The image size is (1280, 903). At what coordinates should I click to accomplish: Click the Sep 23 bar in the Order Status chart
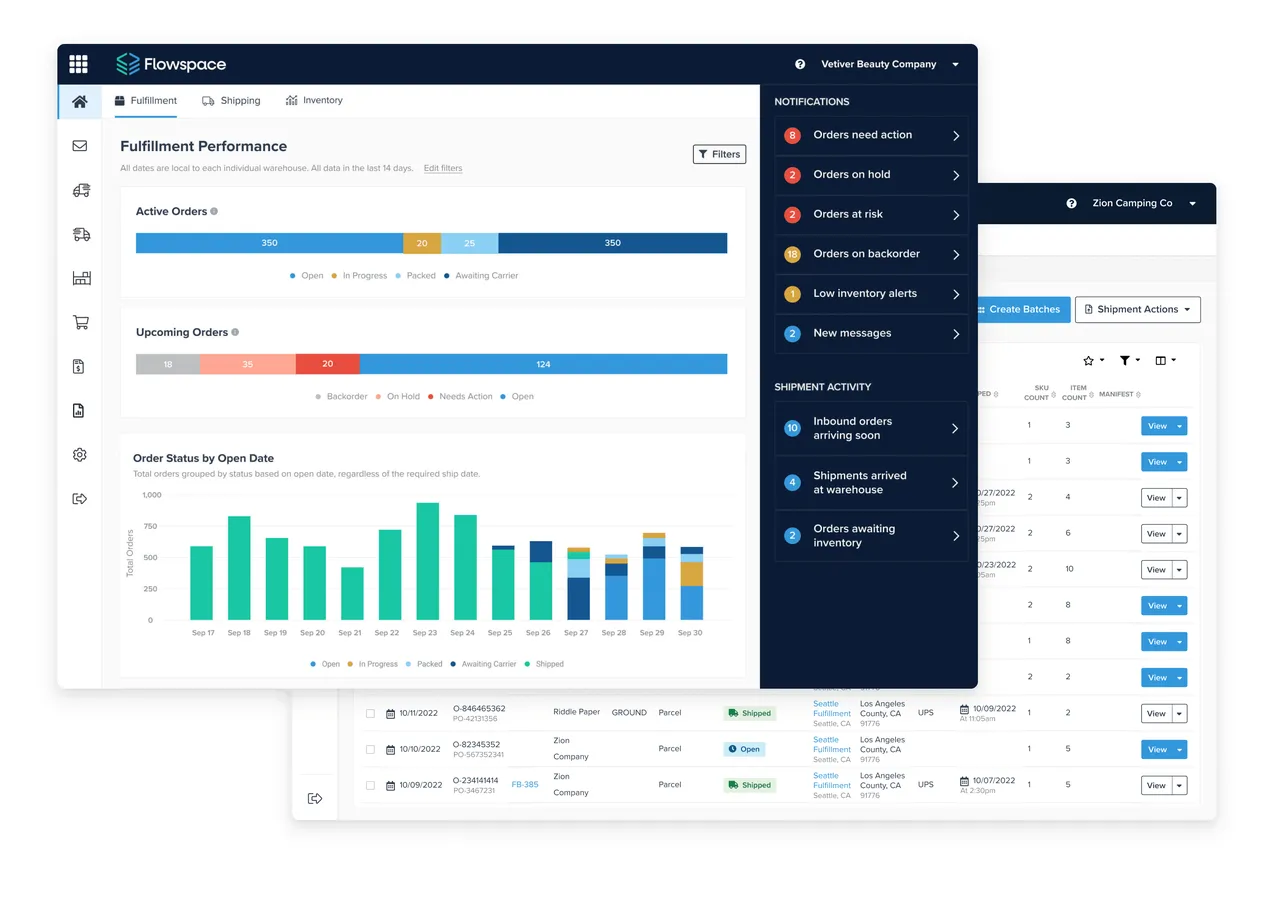point(427,561)
